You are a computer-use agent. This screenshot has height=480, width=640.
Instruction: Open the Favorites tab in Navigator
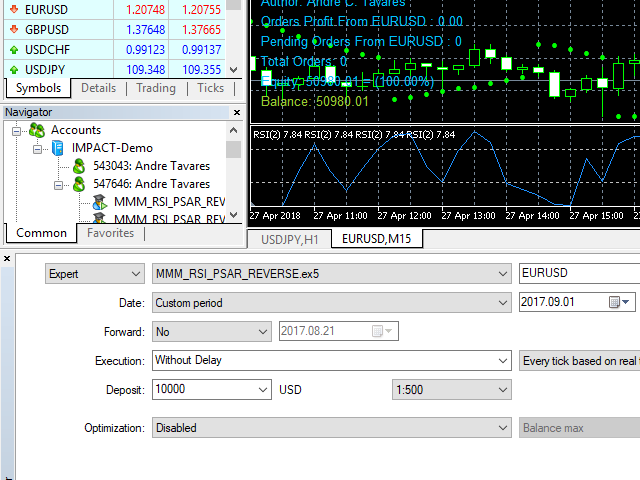[110, 233]
